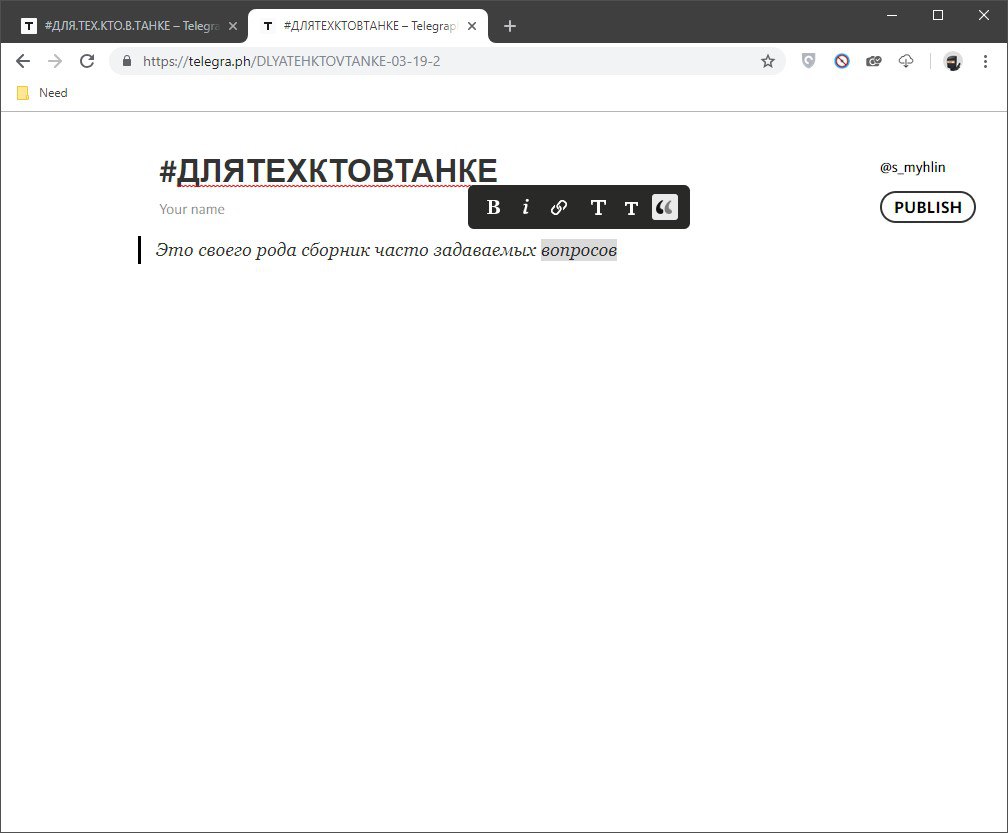Toggle blockquote formatting button
This screenshot has height=833, width=1008.
(665, 207)
